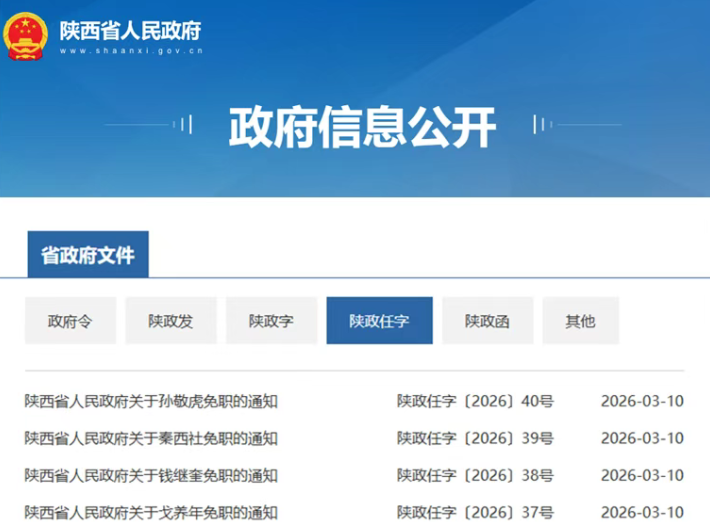The image size is (710, 530).
Task: Click document number 陕政任字〔2026〕38号
Action: coord(474,475)
